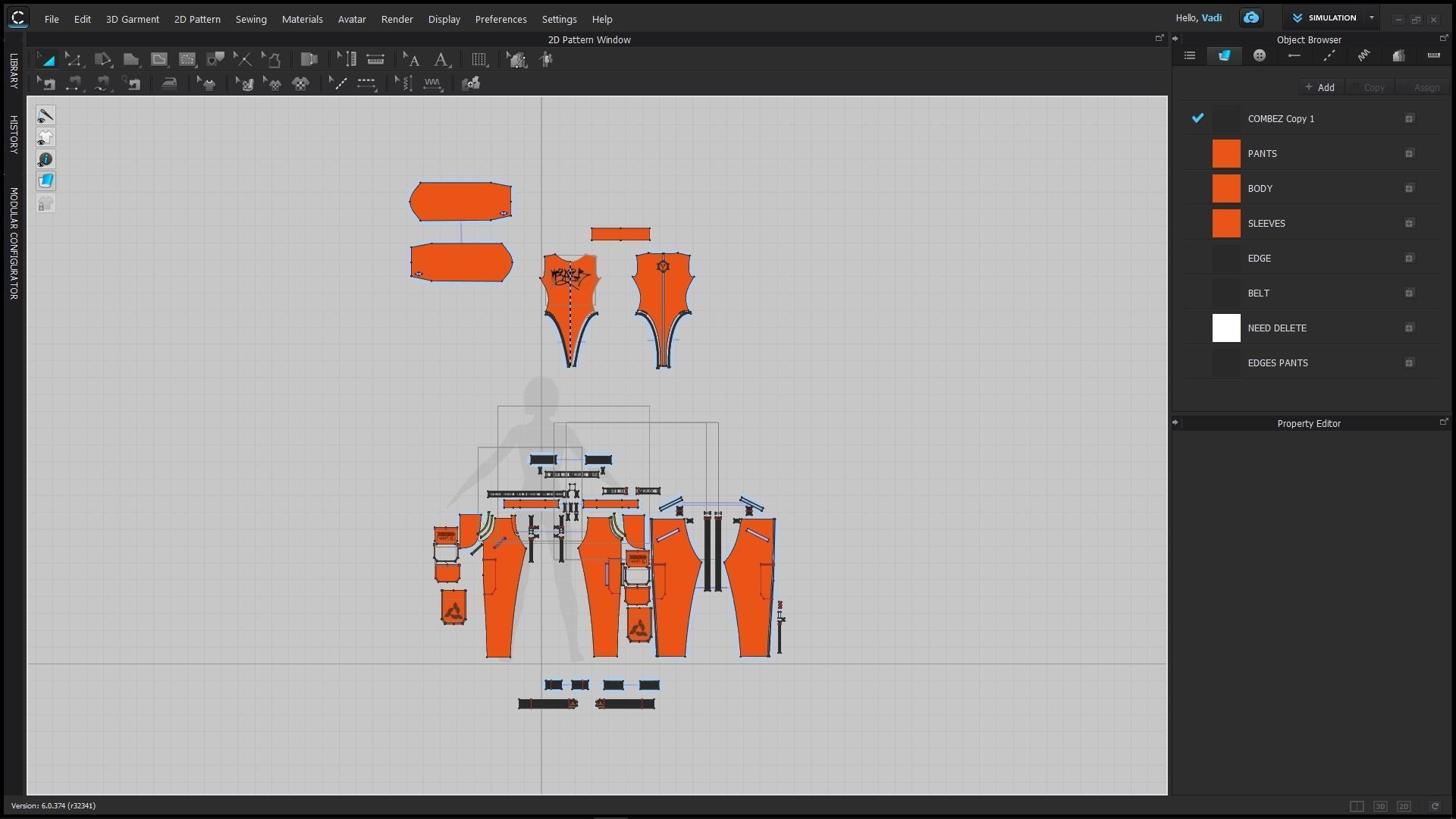Click the Tape measure toolbar tool
The image size is (1456, 819).
point(375,59)
